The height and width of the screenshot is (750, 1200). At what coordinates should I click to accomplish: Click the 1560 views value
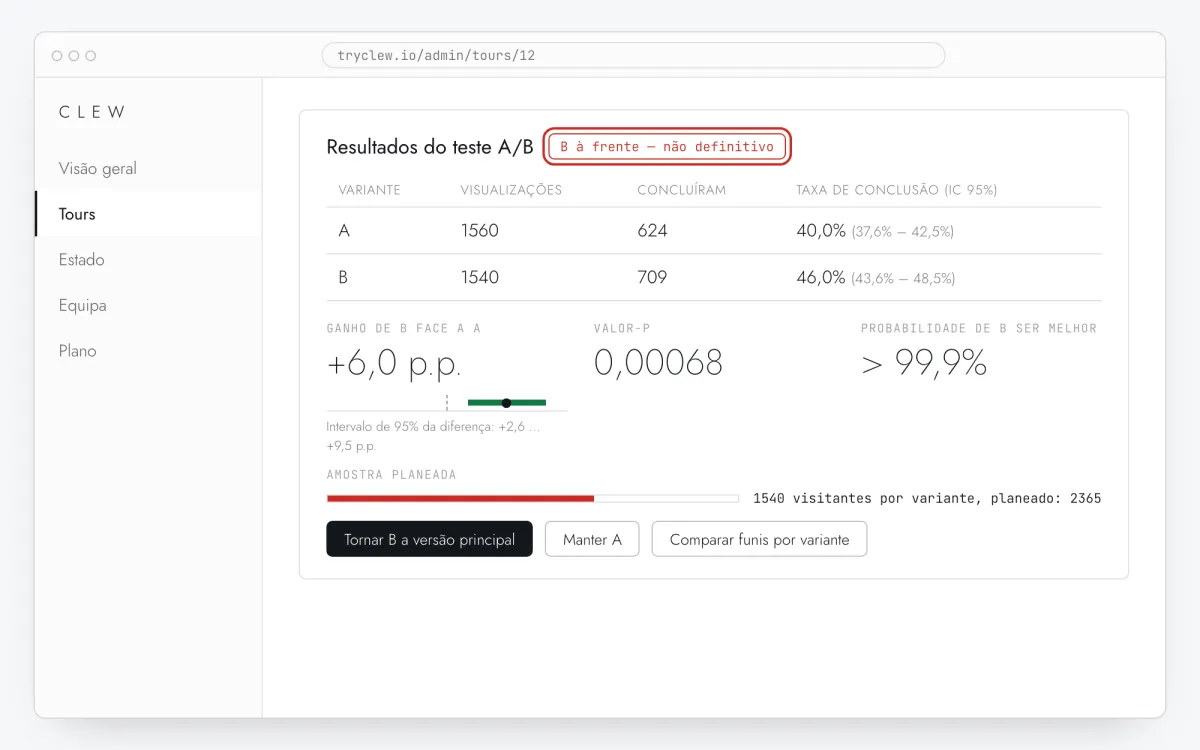click(x=480, y=231)
